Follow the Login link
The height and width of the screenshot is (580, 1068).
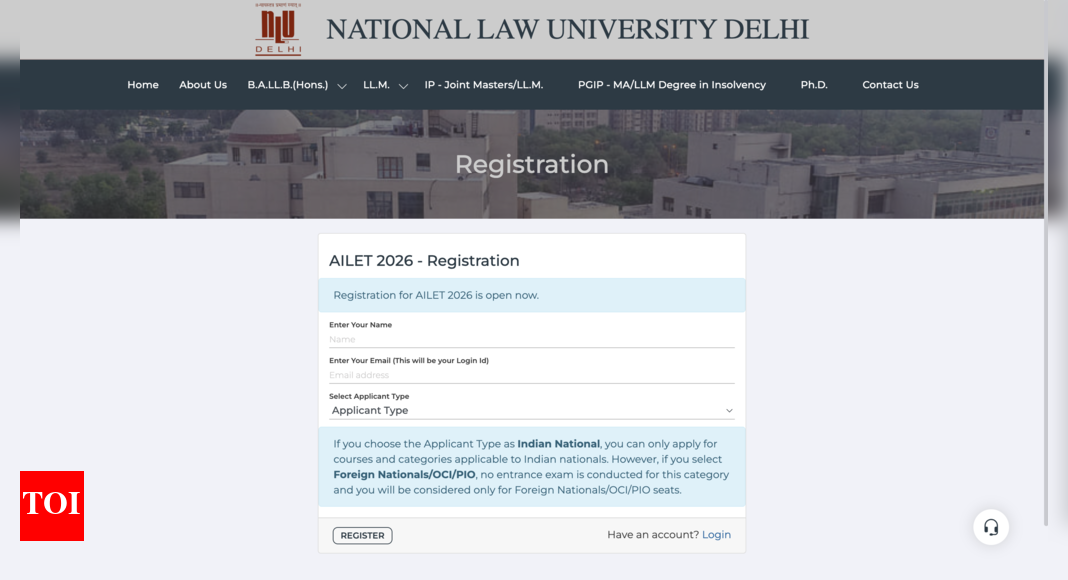(x=717, y=535)
